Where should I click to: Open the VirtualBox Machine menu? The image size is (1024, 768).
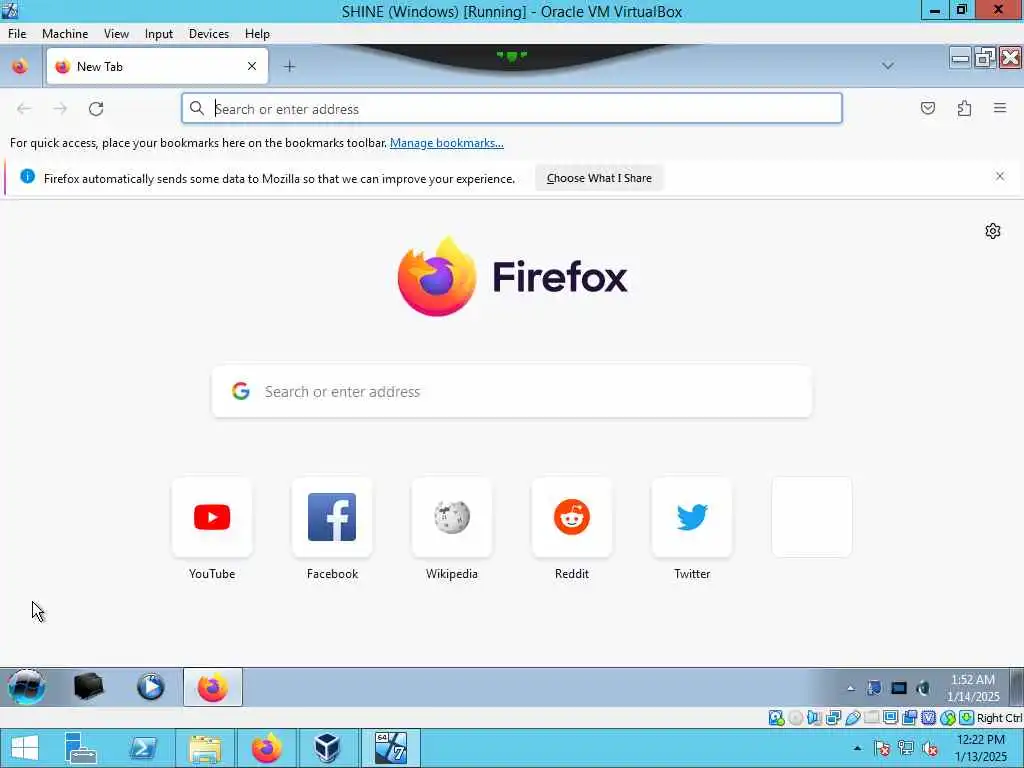pos(65,34)
